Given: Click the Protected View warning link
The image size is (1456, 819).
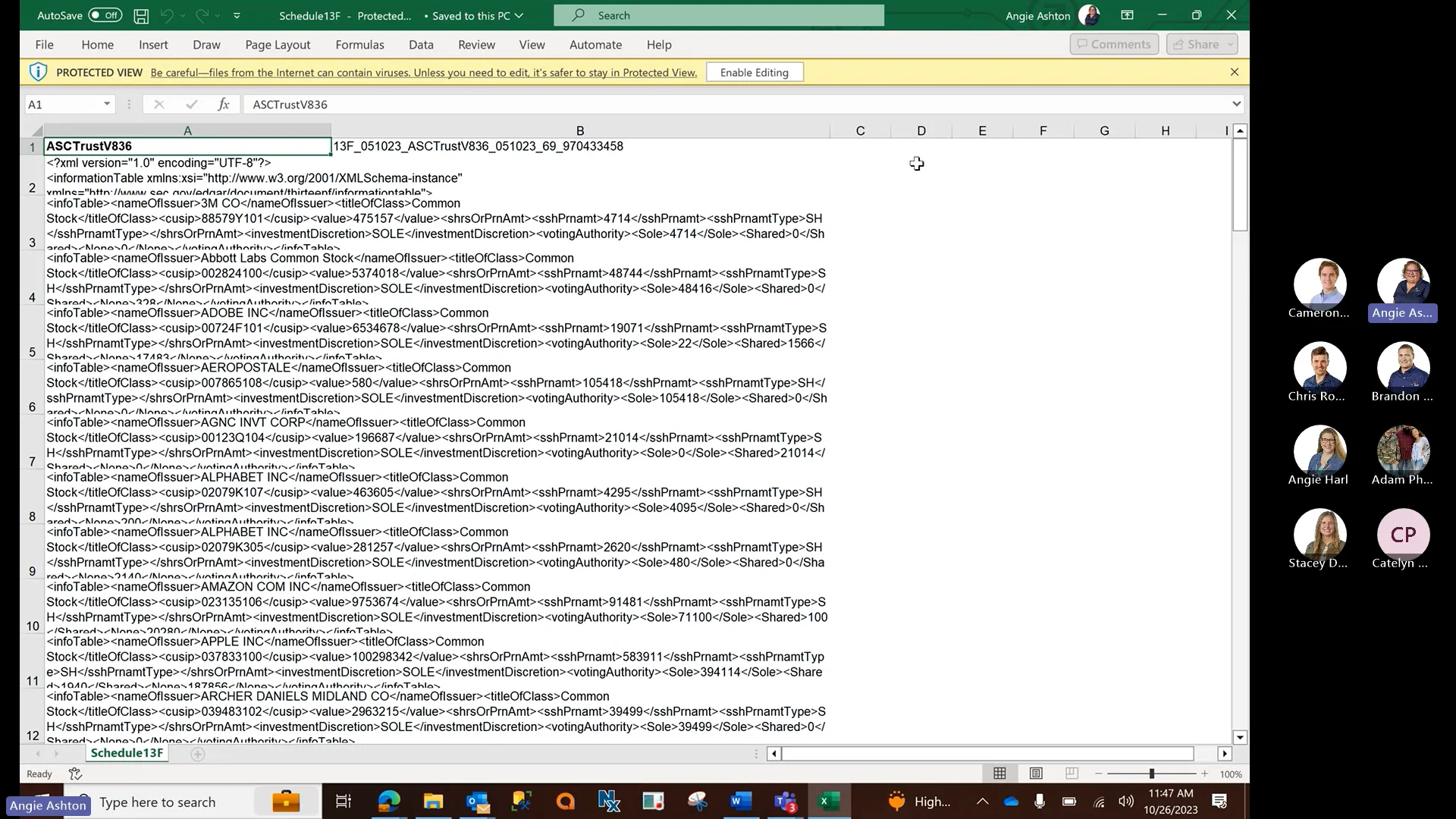Looking at the screenshot, I should (424, 72).
